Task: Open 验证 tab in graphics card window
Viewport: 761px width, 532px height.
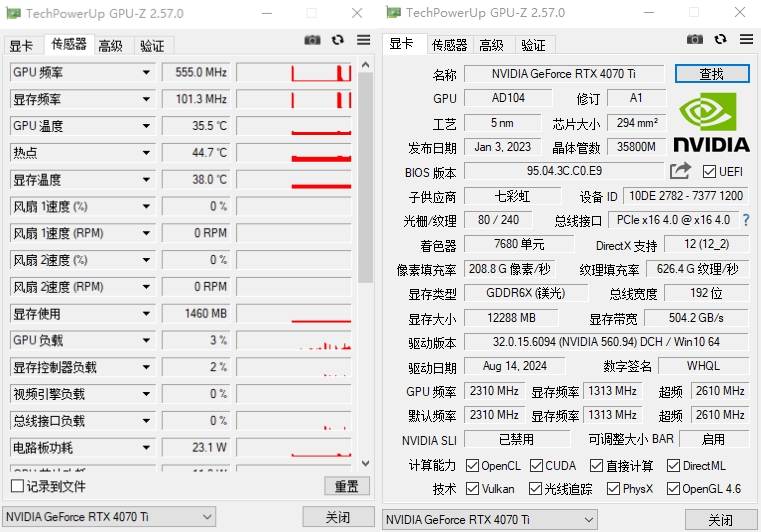Action: pyautogui.click(x=533, y=45)
